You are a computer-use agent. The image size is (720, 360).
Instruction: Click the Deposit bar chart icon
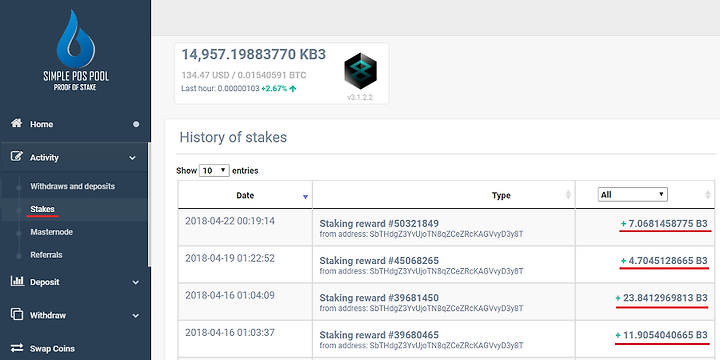pyautogui.click(x=17, y=281)
